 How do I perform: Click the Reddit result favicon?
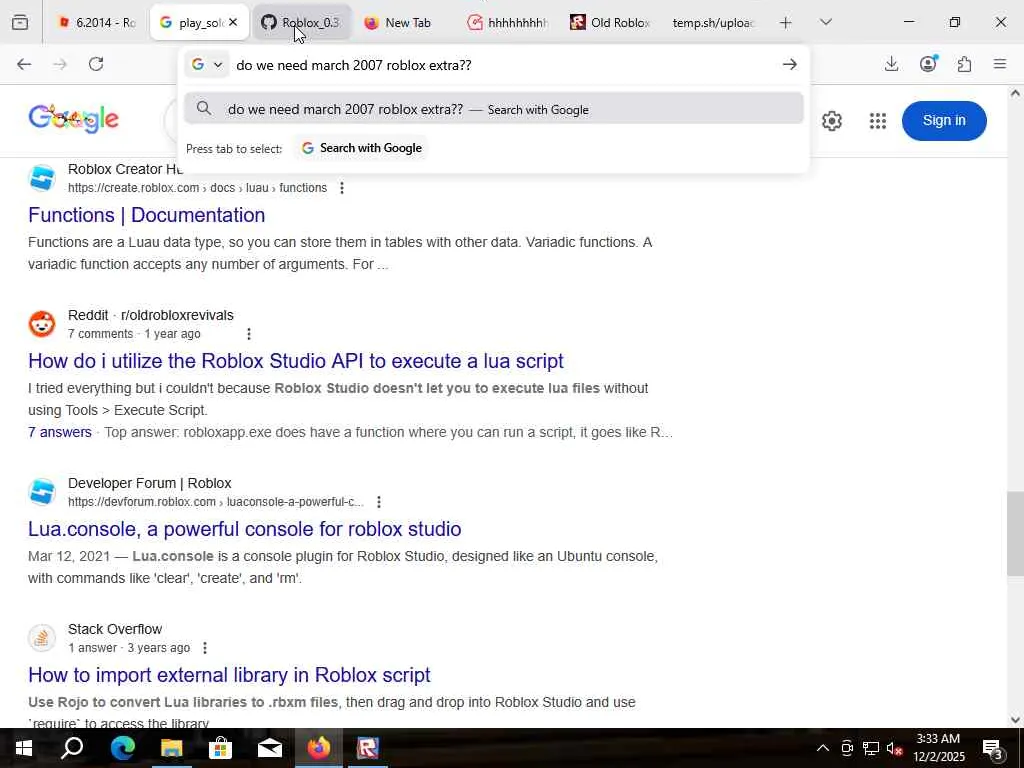pyautogui.click(x=42, y=324)
